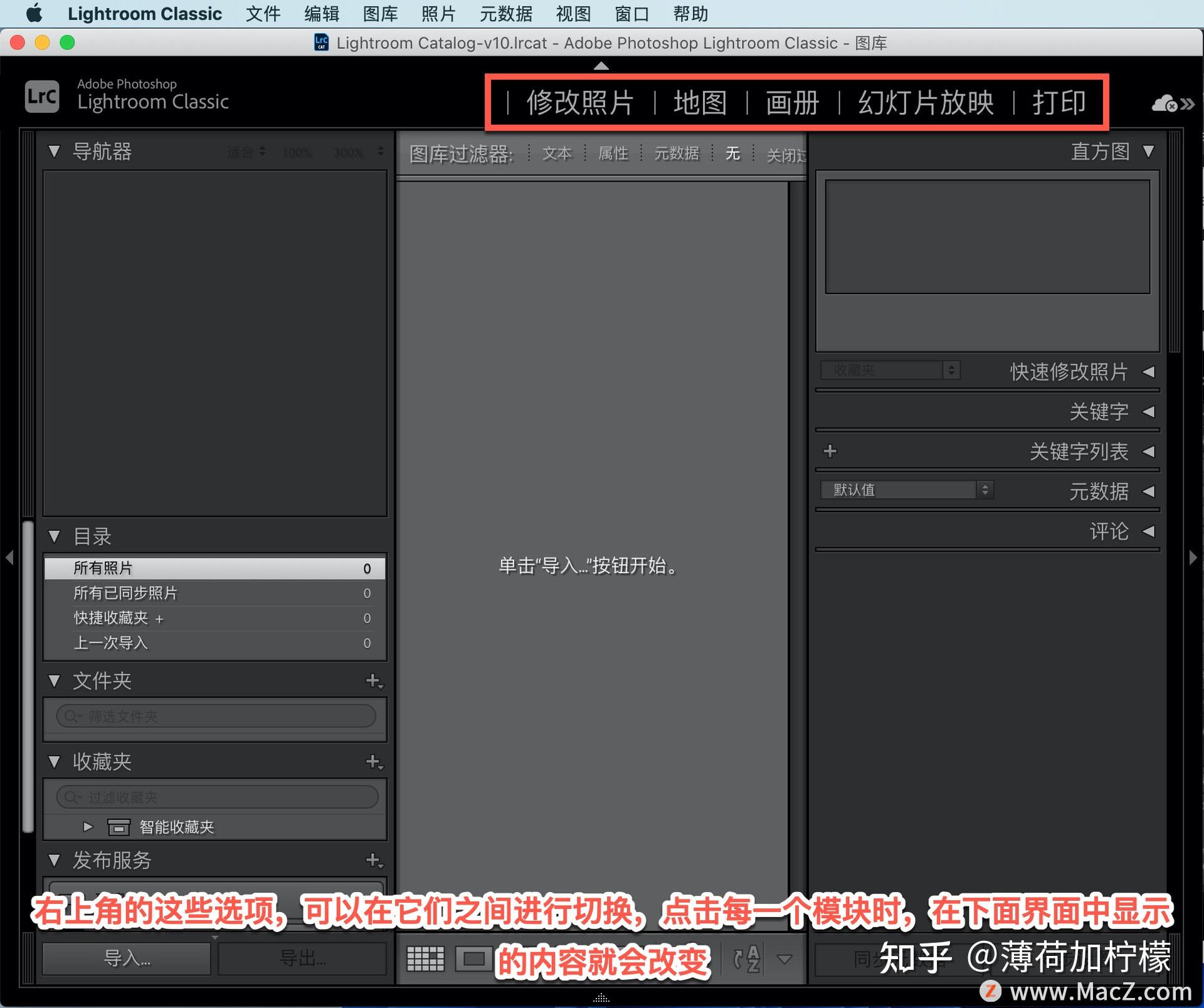Select 元数据 library filter
The image size is (1204, 1008).
pyautogui.click(x=677, y=154)
